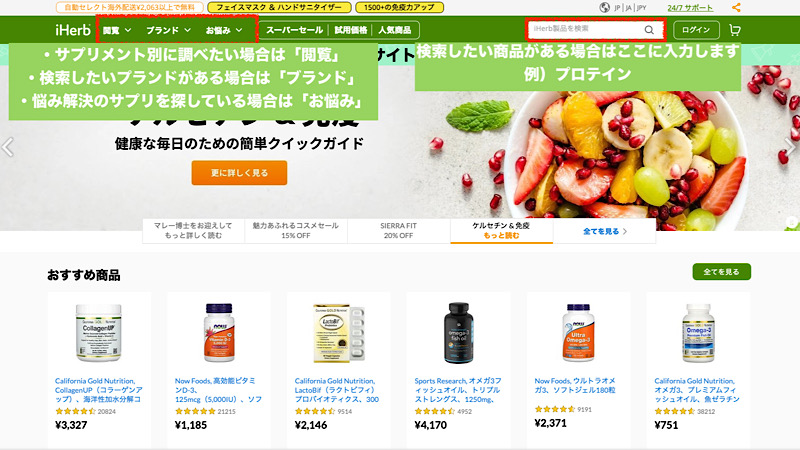Click the orange 更に詳しく見る button

coord(239,173)
